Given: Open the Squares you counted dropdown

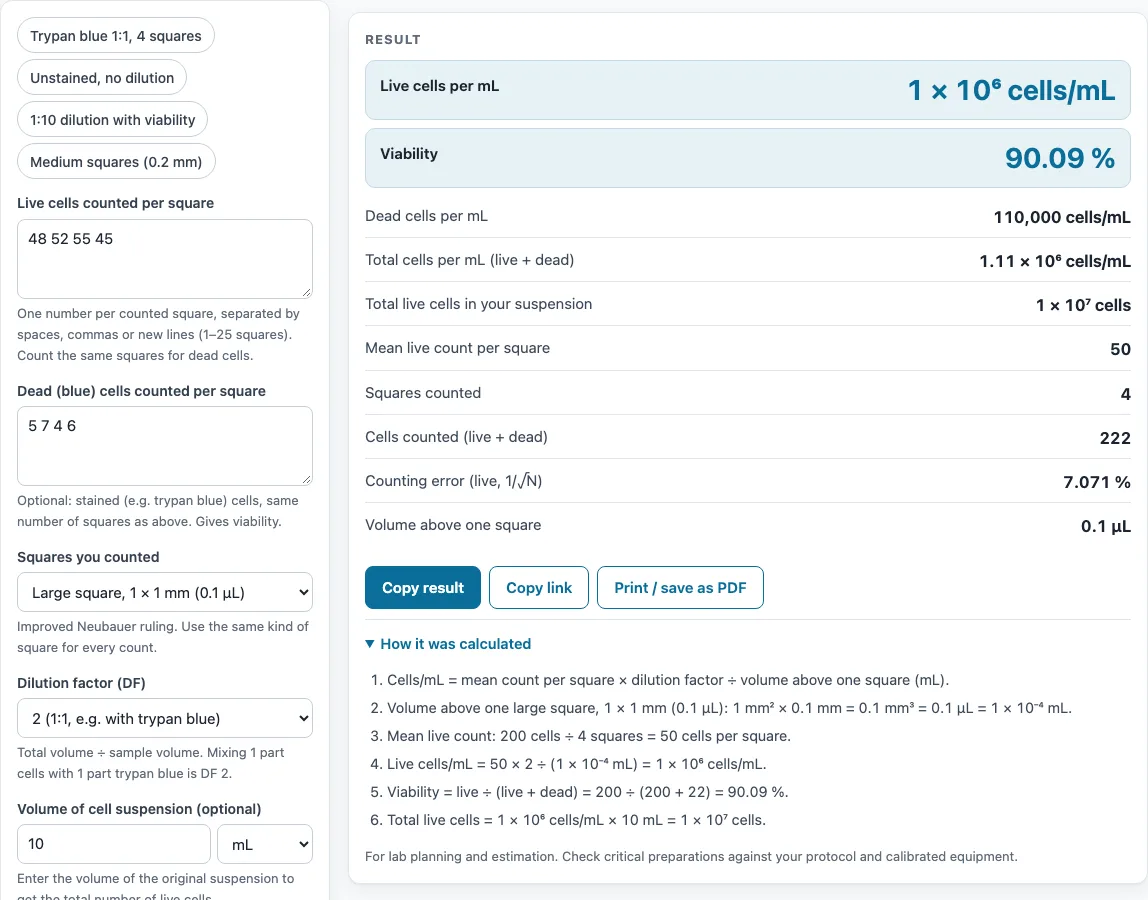Looking at the screenshot, I should click(x=165, y=592).
